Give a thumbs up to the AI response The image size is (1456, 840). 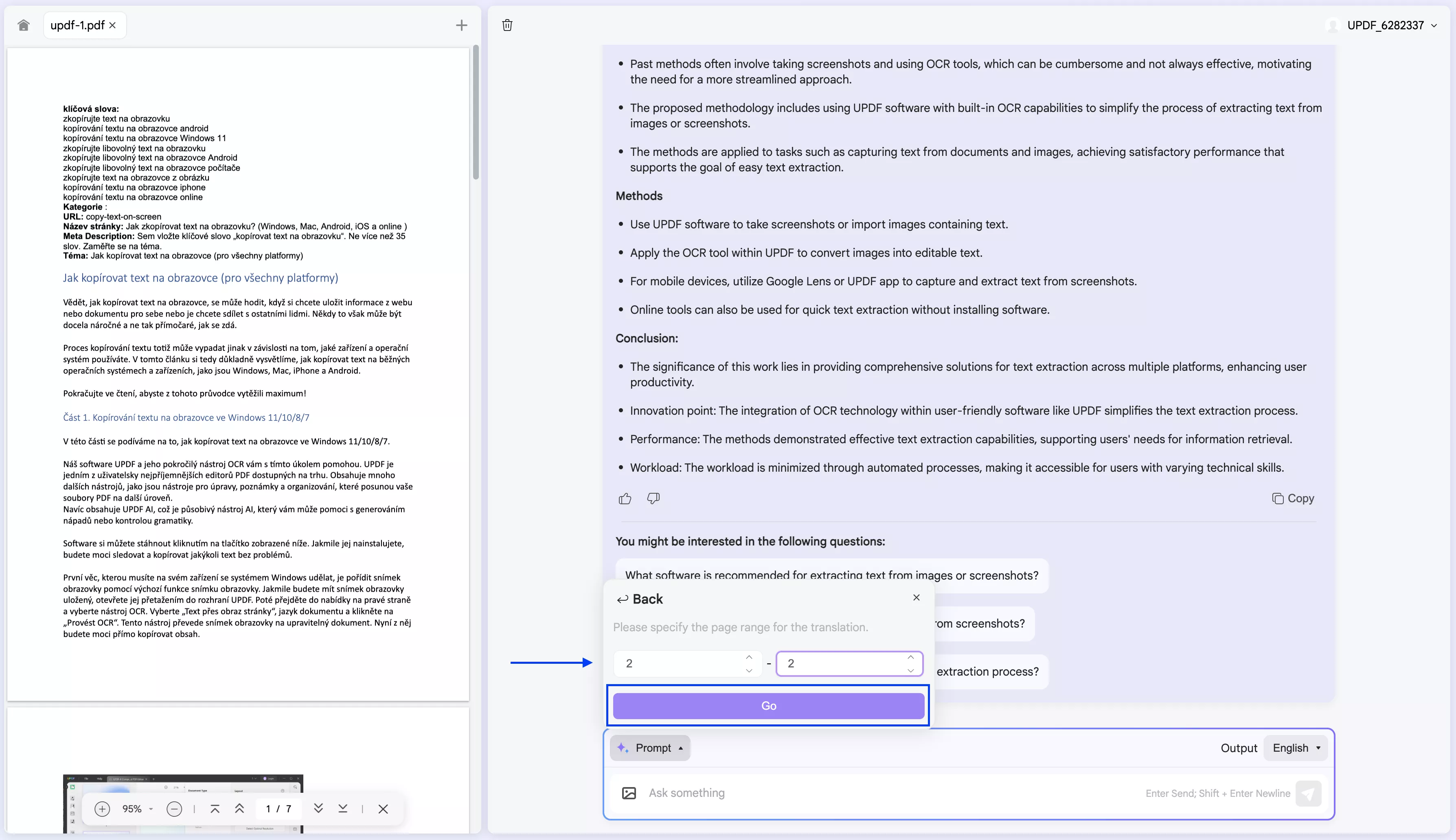[x=625, y=498]
